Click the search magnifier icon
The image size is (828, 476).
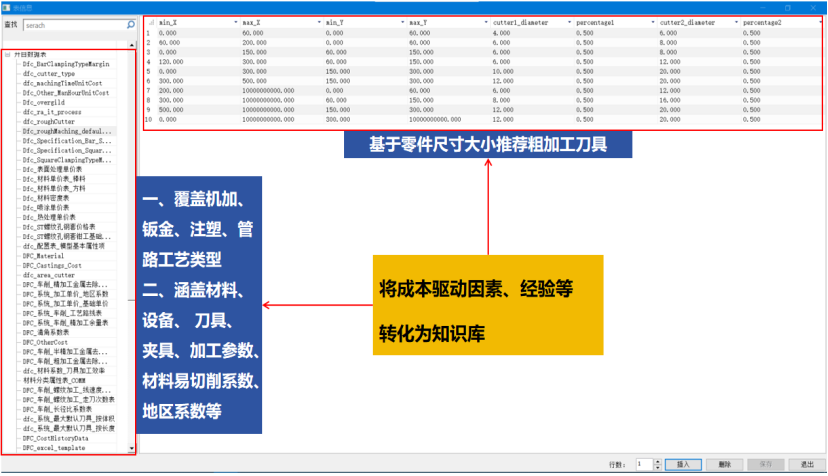coord(130,23)
